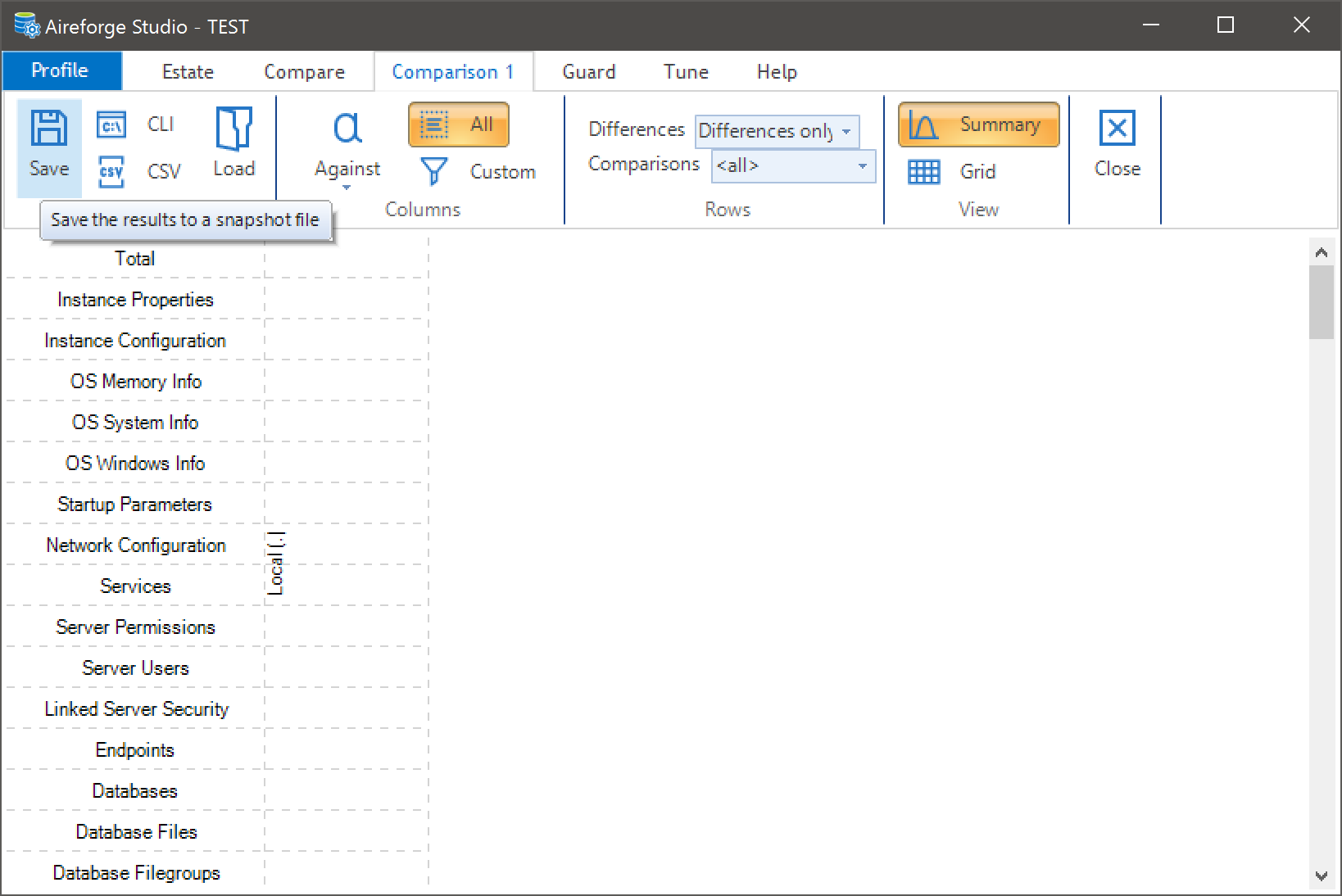
Task: Click the Save snapshot floppy disk icon
Action: tap(48, 129)
